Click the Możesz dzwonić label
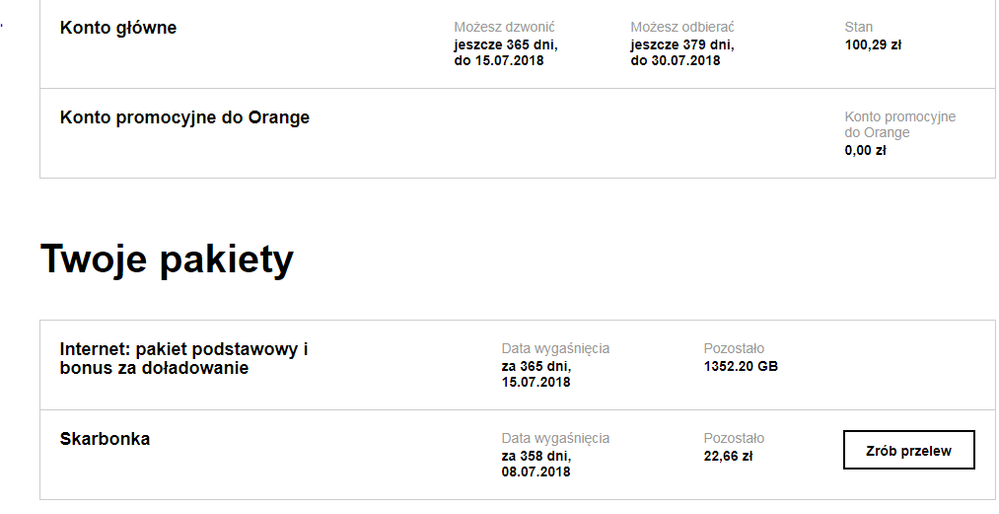This screenshot has height=514, width=999. pos(504,27)
